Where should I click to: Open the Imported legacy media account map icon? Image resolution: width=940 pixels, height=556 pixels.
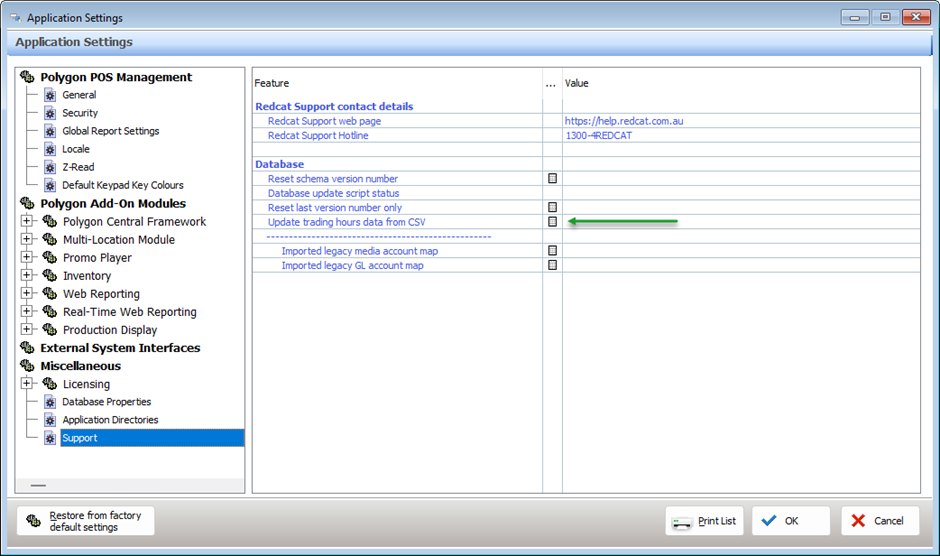click(x=553, y=250)
